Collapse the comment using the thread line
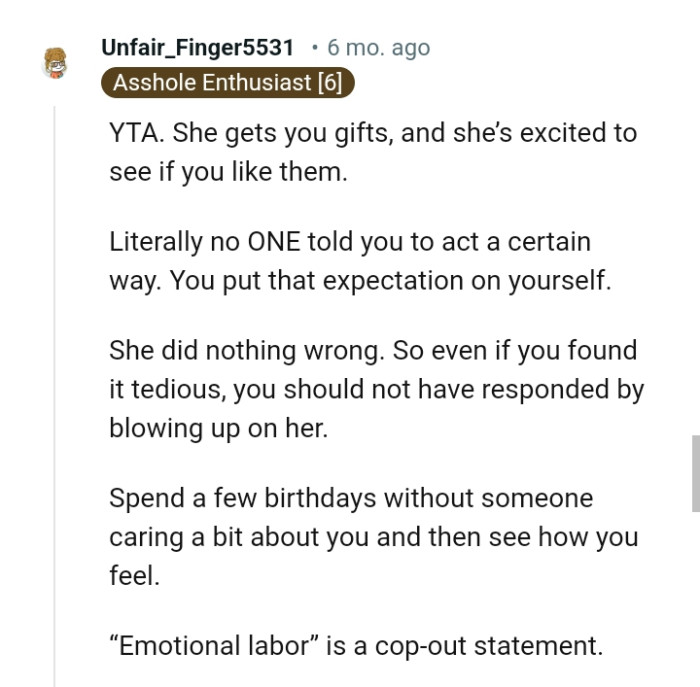The width and height of the screenshot is (700, 687). 55,400
